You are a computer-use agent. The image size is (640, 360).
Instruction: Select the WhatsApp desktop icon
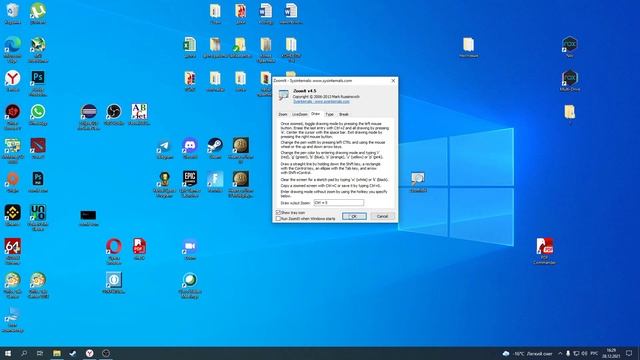tap(38, 115)
